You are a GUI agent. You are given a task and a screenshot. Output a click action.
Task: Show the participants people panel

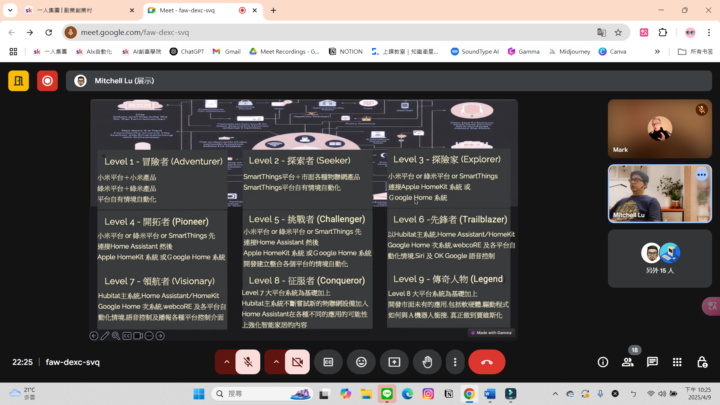click(x=628, y=362)
